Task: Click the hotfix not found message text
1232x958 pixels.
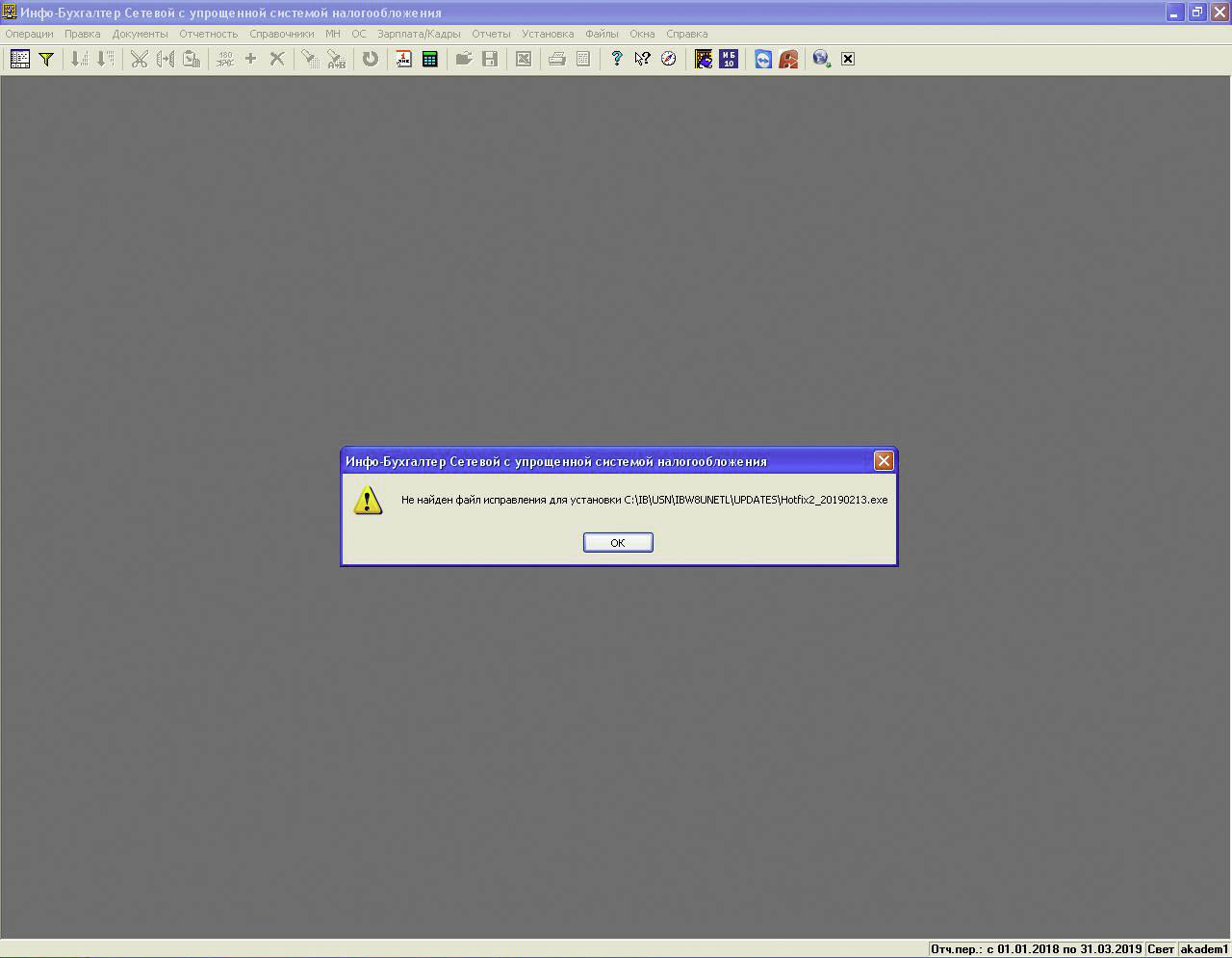Action: point(645,500)
